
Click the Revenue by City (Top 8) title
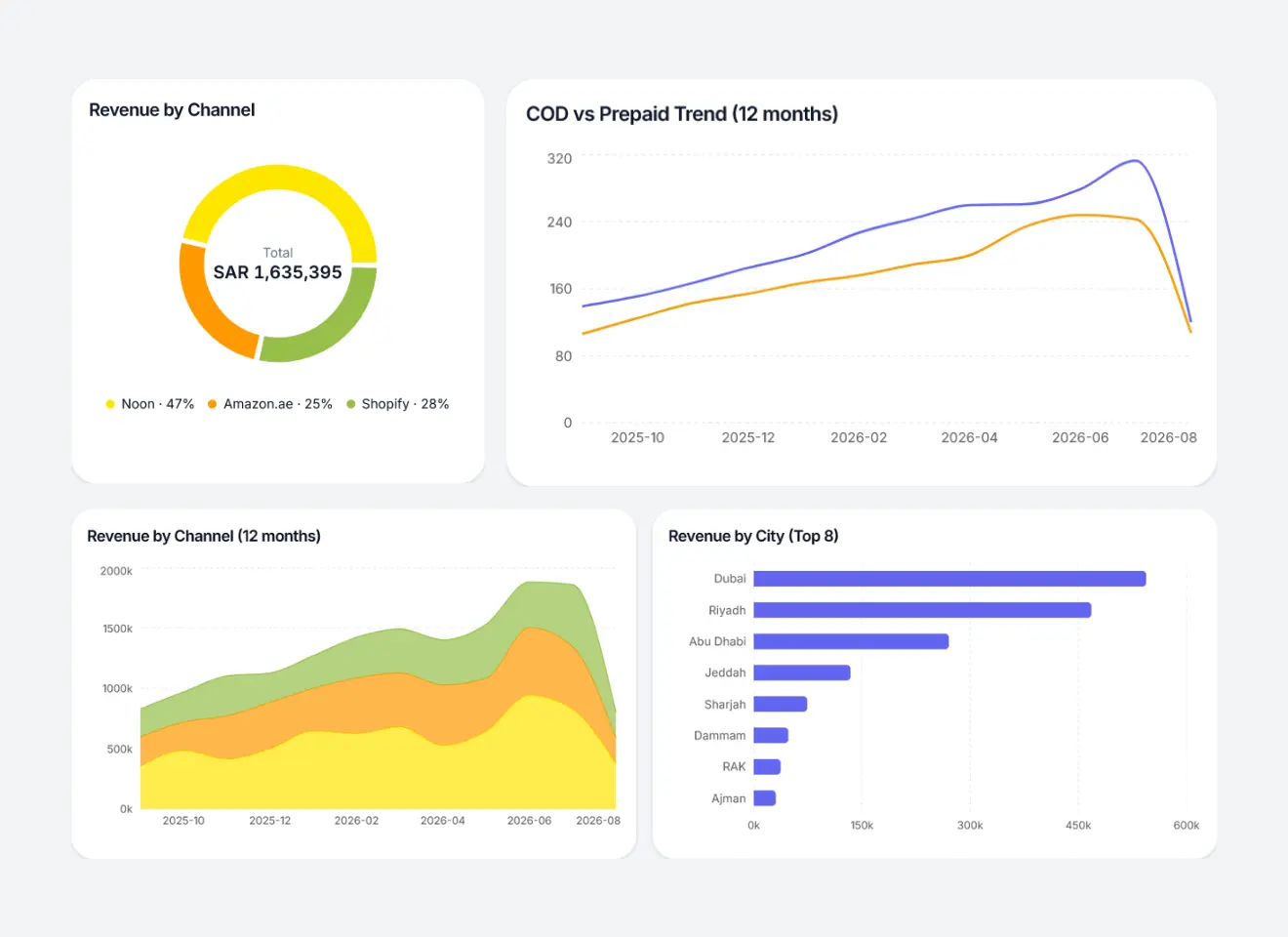pos(753,536)
